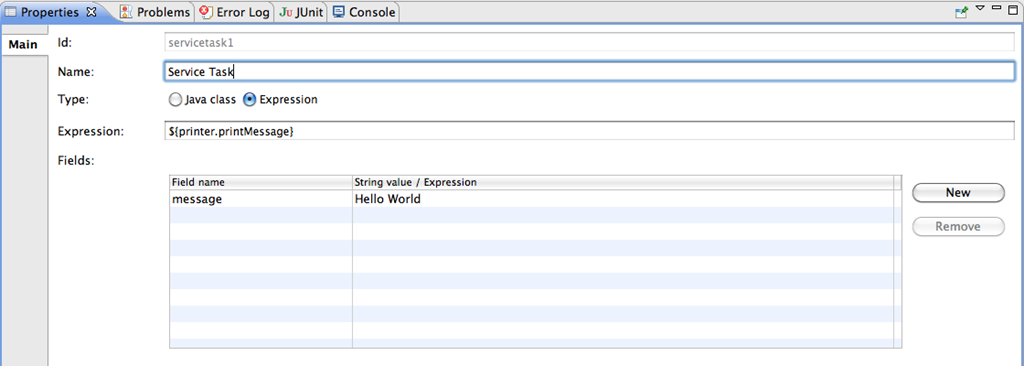The image size is (1024, 366).
Task: Open the view menu triangle
Action: tap(980, 8)
